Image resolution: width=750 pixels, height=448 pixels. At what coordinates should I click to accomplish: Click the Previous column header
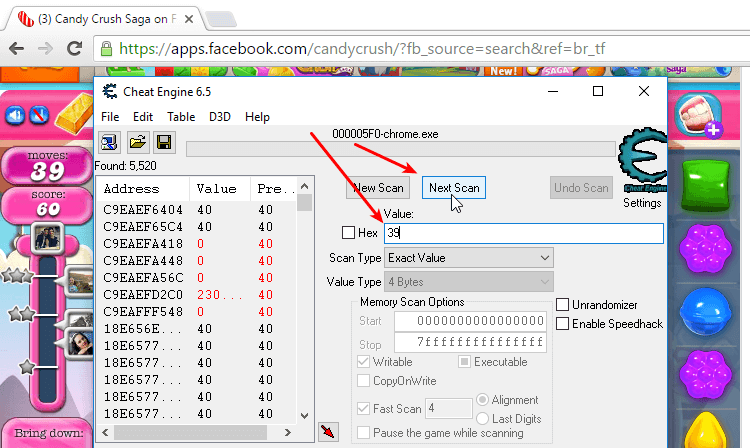[273, 189]
